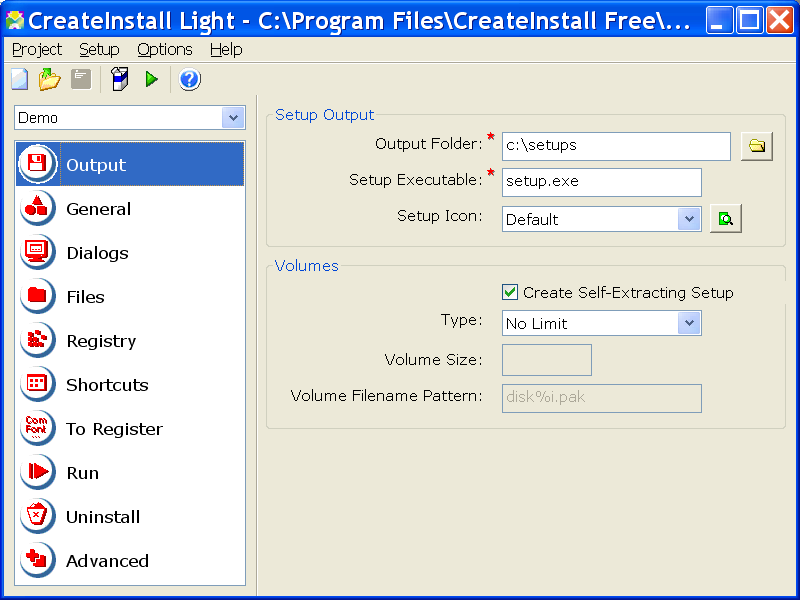Browse for an output folder
This screenshot has height=600, width=800.
click(757, 145)
